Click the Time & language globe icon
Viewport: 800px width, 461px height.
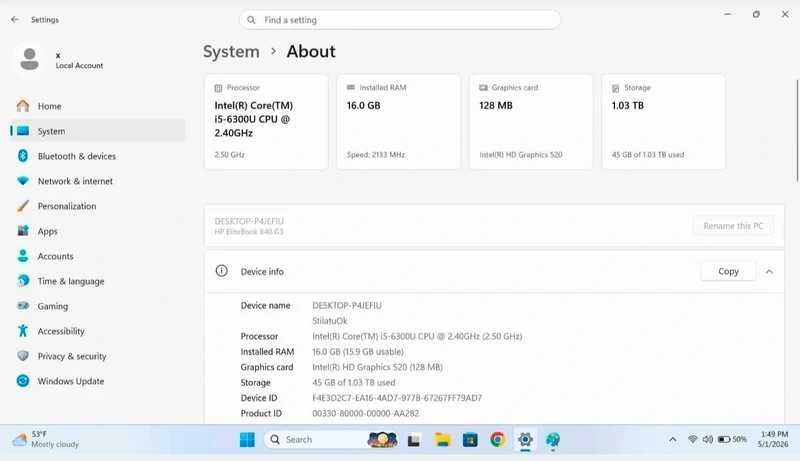[23, 280]
